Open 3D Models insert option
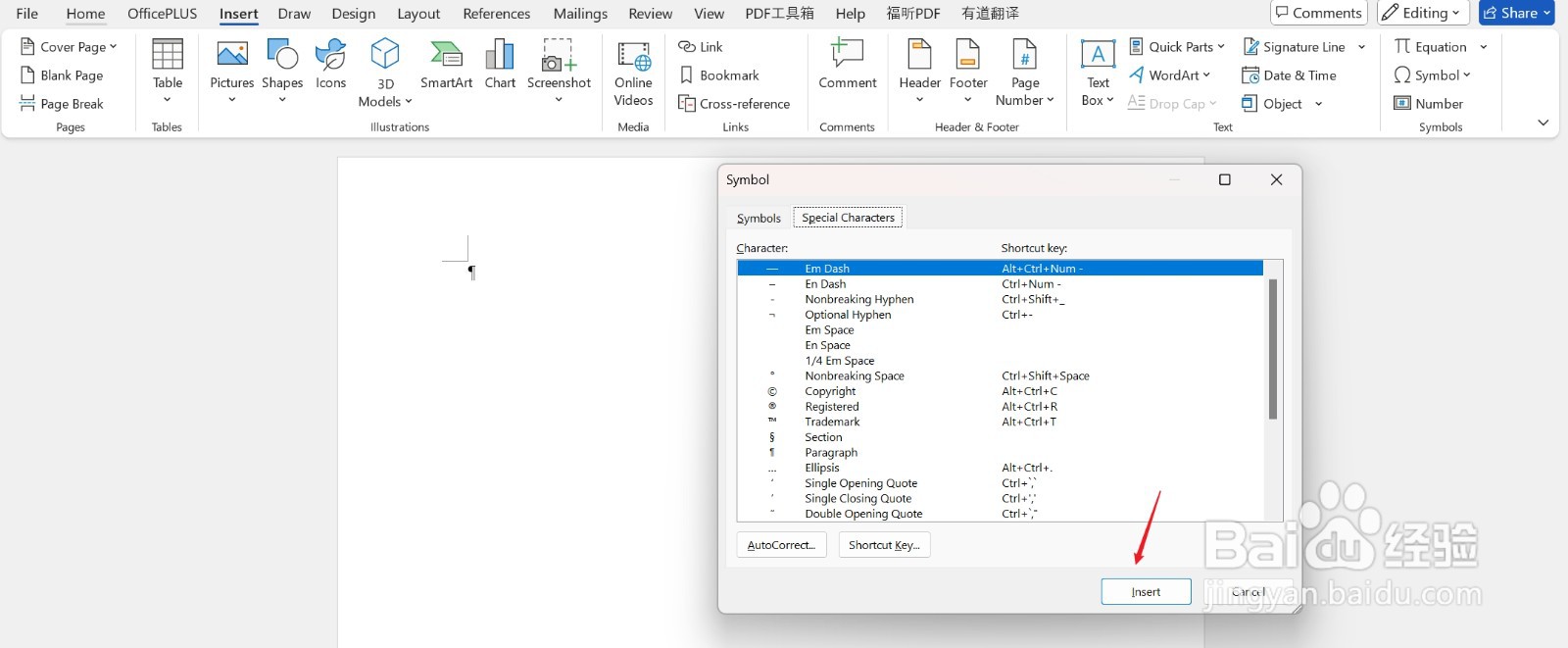The height and width of the screenshot is (648, 1568). 385,73
